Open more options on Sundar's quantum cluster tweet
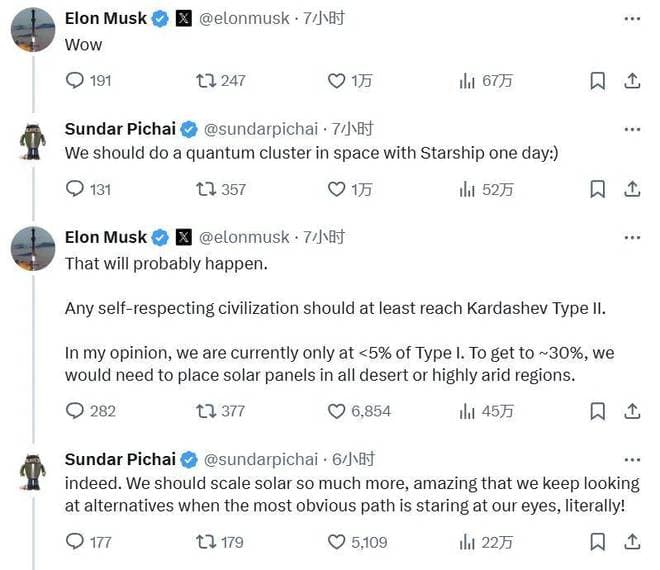Image resolution: width=660 pixels, height=570 pixels. coord(632,128)
